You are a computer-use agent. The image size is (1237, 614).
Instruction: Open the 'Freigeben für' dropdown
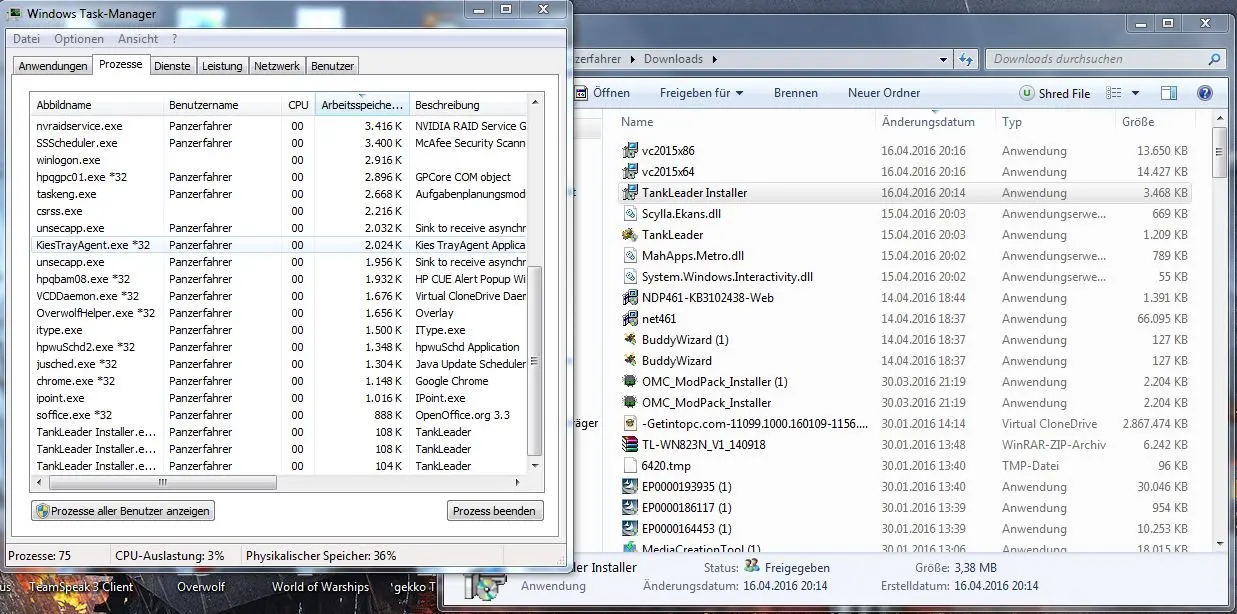[x=701, y=93]
